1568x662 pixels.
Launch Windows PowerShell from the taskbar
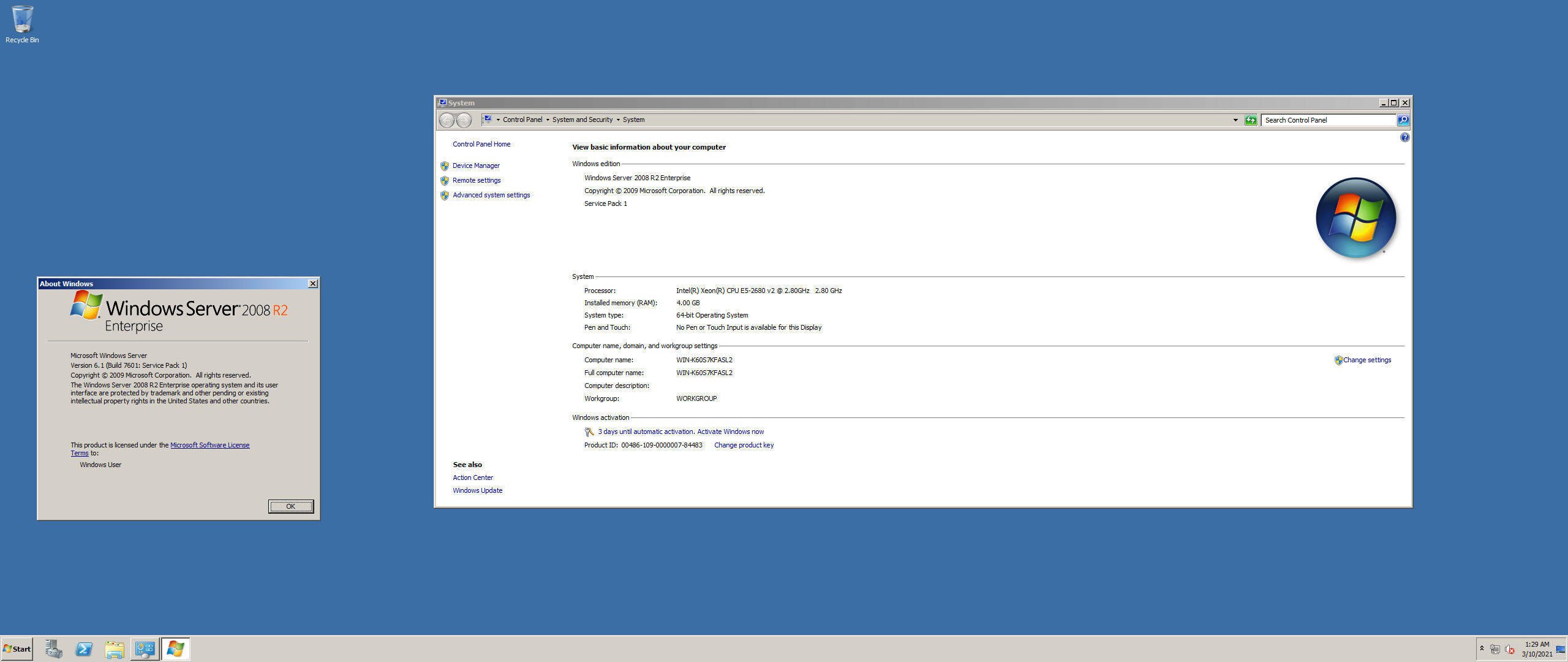click(84, 649)
